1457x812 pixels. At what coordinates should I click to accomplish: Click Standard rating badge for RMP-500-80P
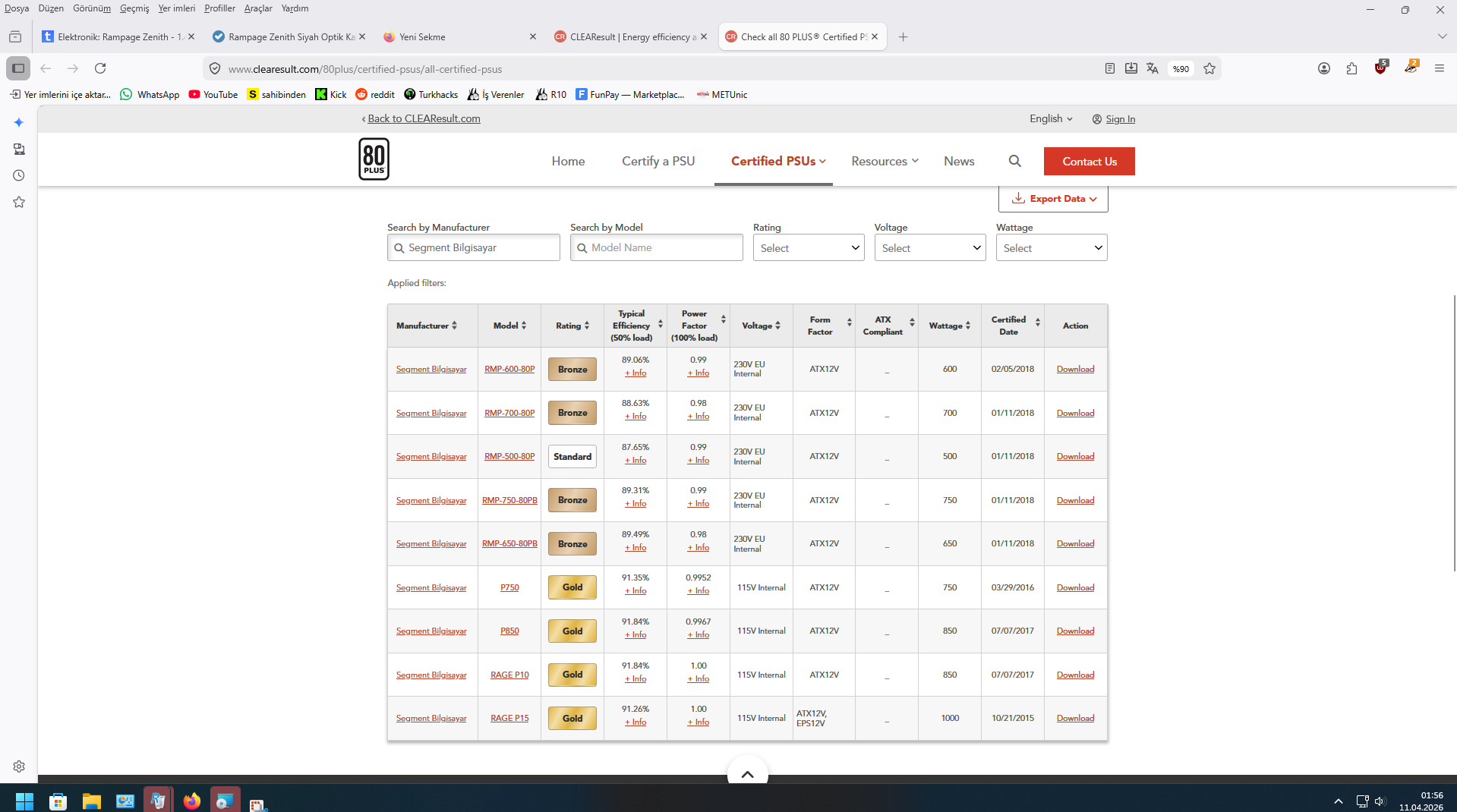pyautogui.click(x=572, y=456)
